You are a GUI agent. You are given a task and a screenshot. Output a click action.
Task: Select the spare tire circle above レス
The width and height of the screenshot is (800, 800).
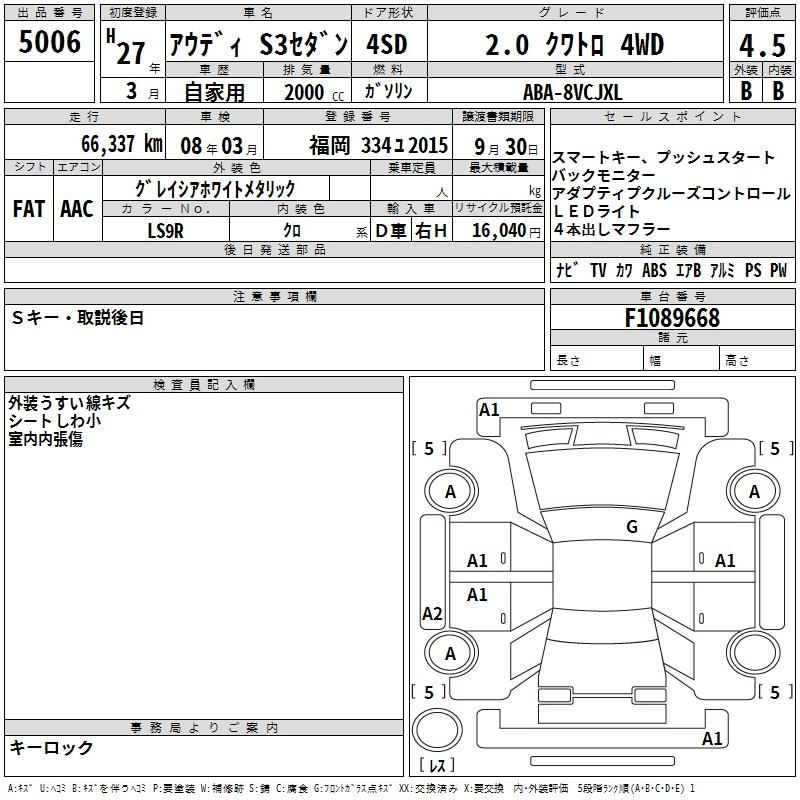(x=437, y=730)
